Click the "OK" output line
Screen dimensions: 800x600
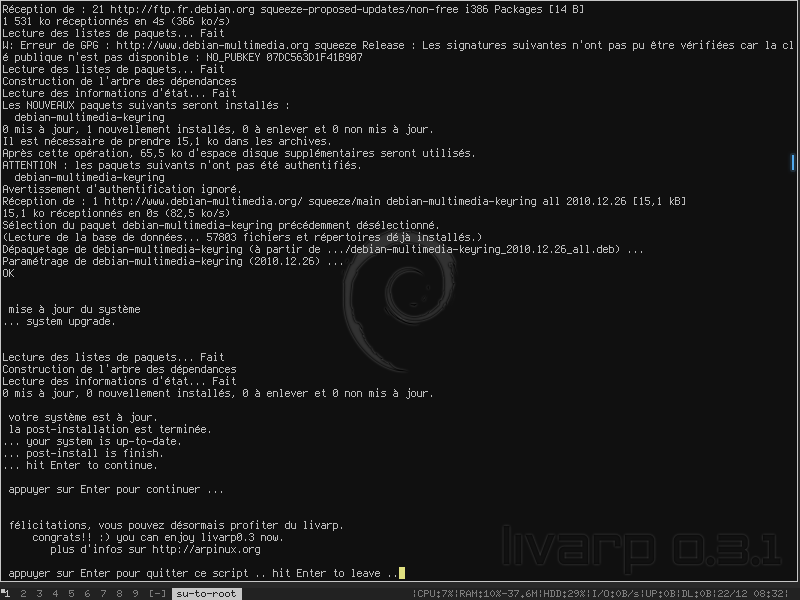click(8, 273)
